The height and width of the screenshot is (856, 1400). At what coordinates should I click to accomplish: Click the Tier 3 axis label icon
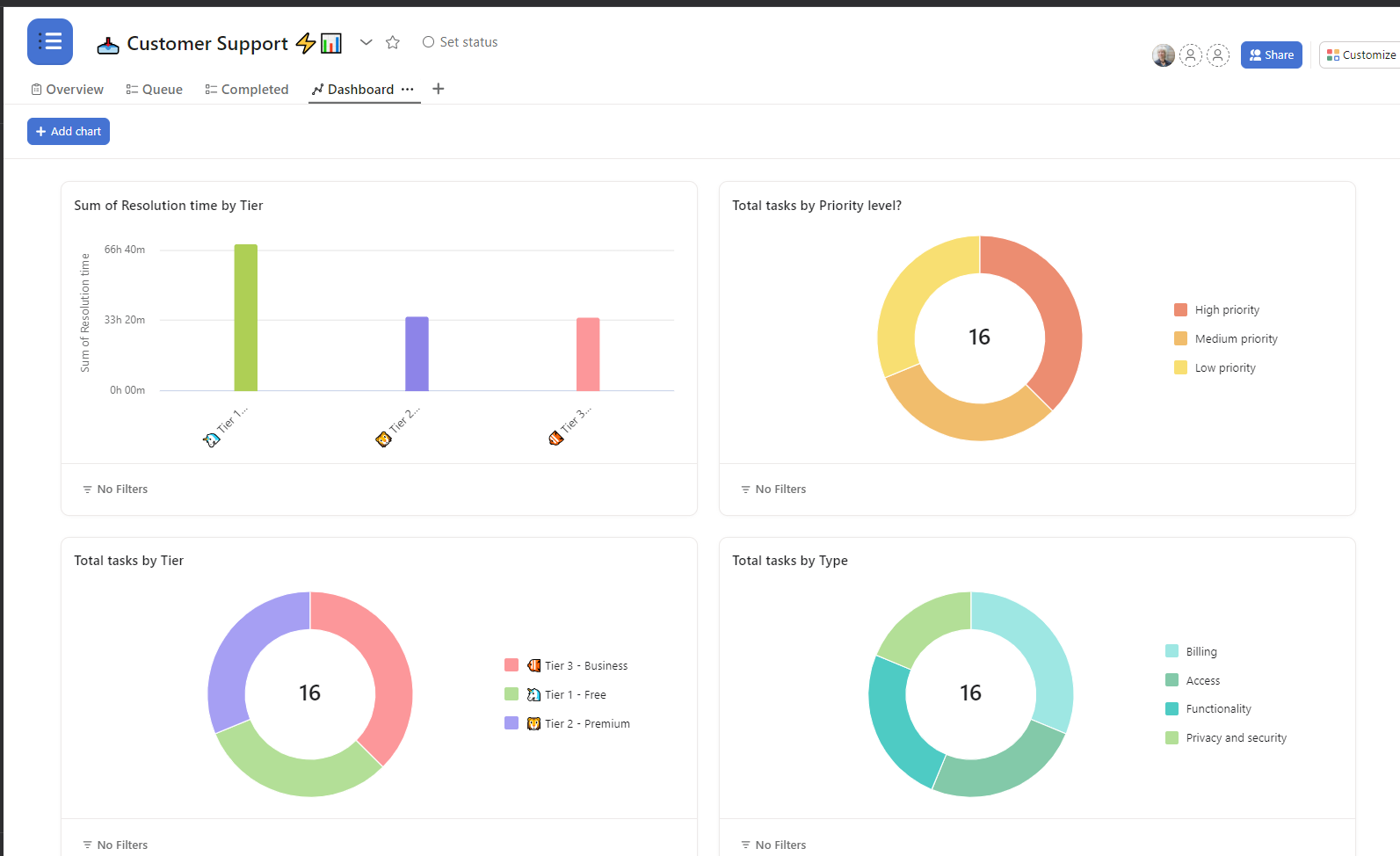555,438
